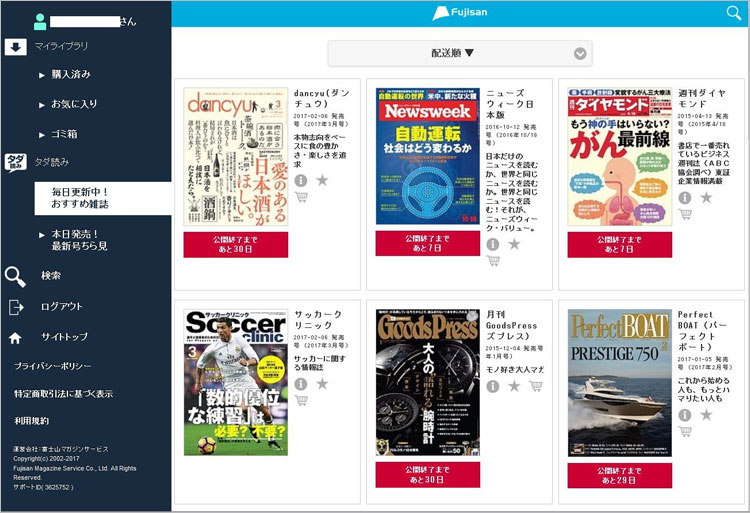Viewport: 750px width, 513px height.
Task: Show info for 月刊GoodsPress
Action: [x=493, y=386]
